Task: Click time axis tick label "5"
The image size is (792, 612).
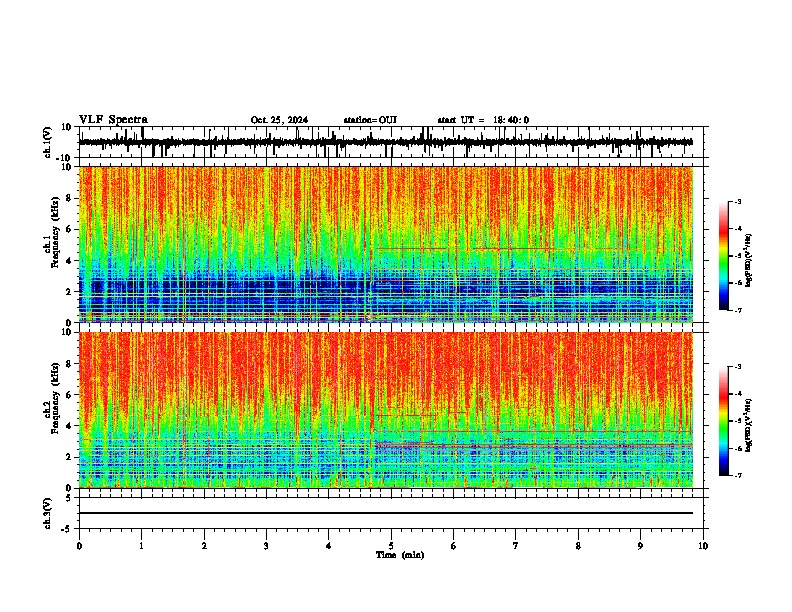Action: pos(391,546)
